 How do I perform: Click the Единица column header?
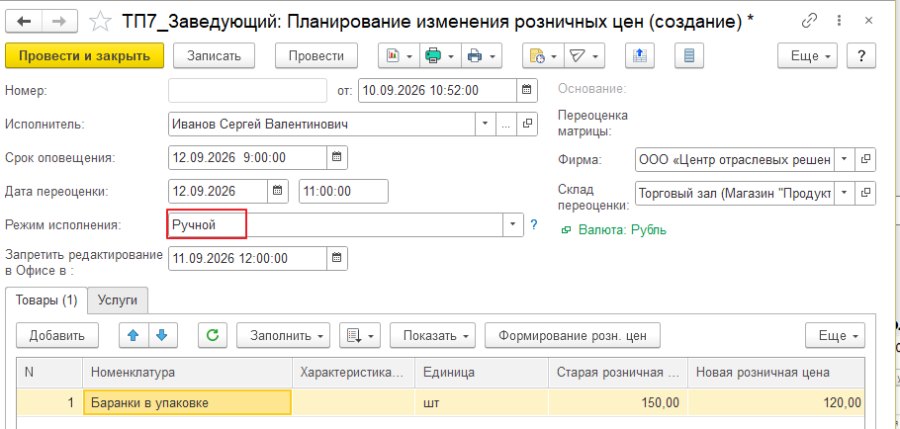[x=482, y=372]
